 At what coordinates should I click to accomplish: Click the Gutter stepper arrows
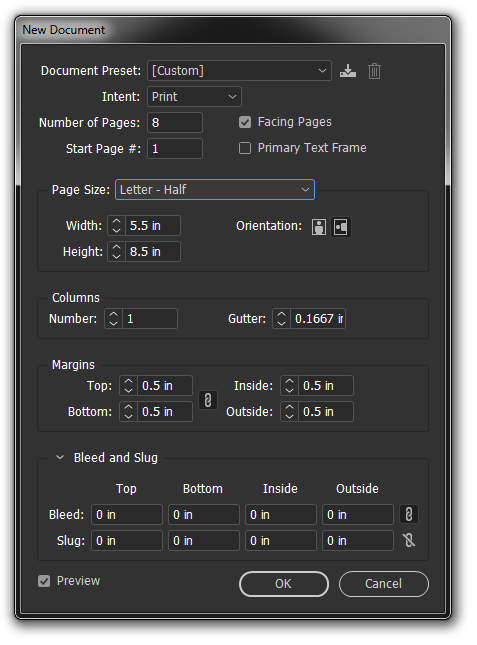click(x=281, y=319)
